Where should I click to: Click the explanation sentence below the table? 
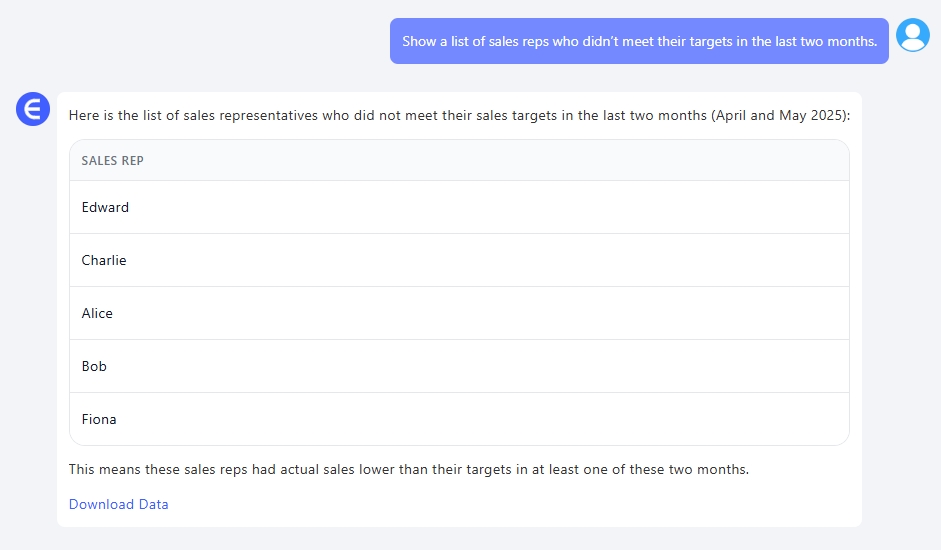click(x=408, y=469)
